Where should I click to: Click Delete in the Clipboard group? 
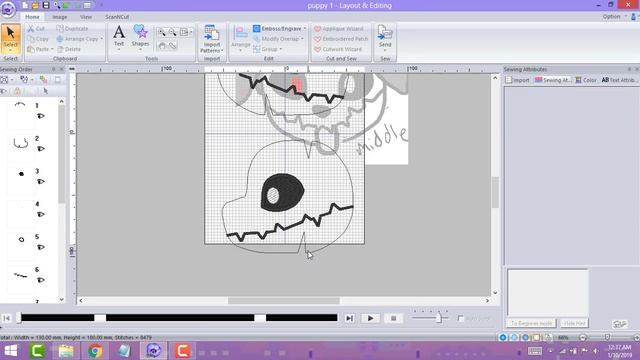(x=69, y=49)
